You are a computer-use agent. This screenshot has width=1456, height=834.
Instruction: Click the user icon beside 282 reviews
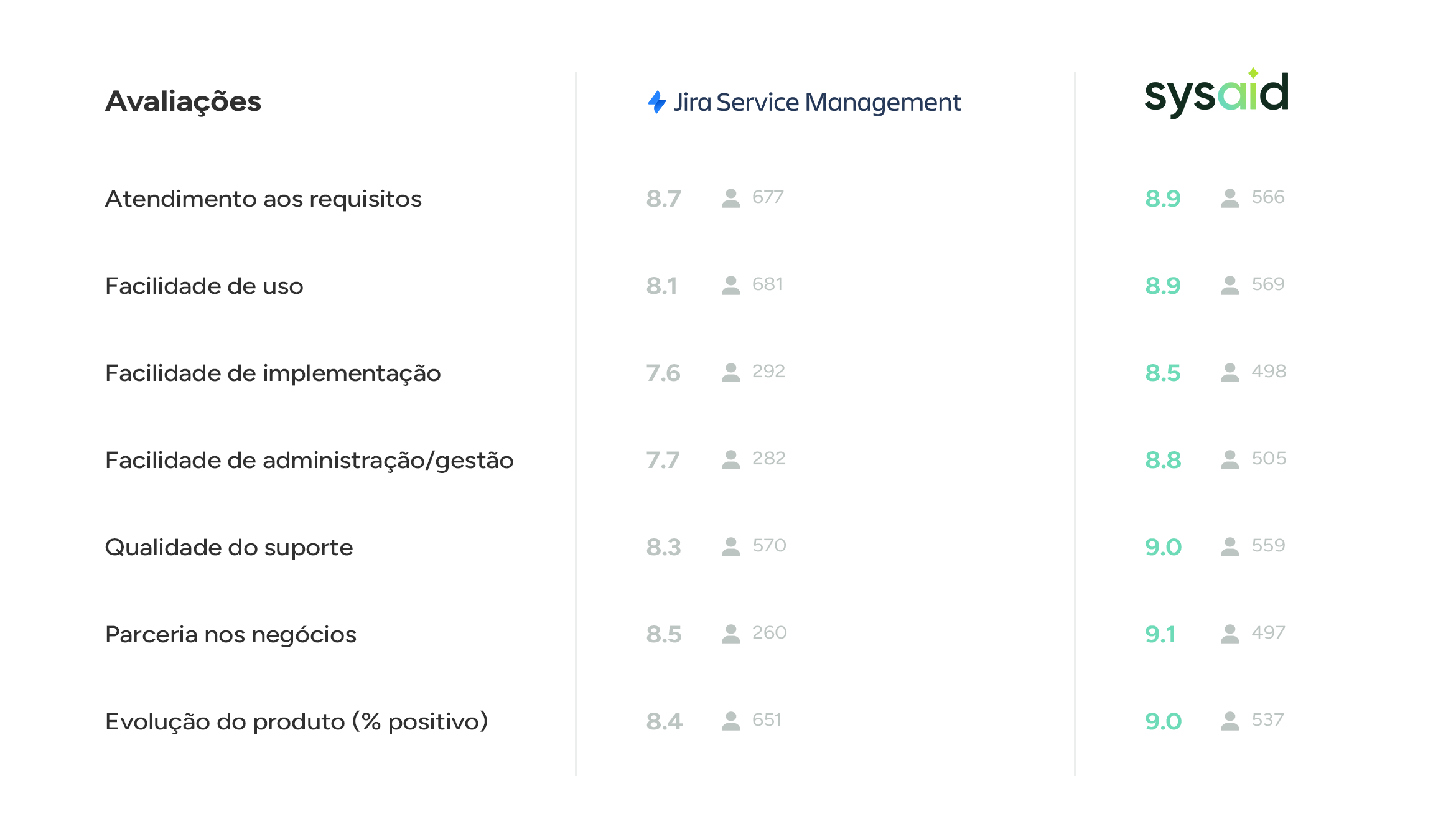coord(730,459)
